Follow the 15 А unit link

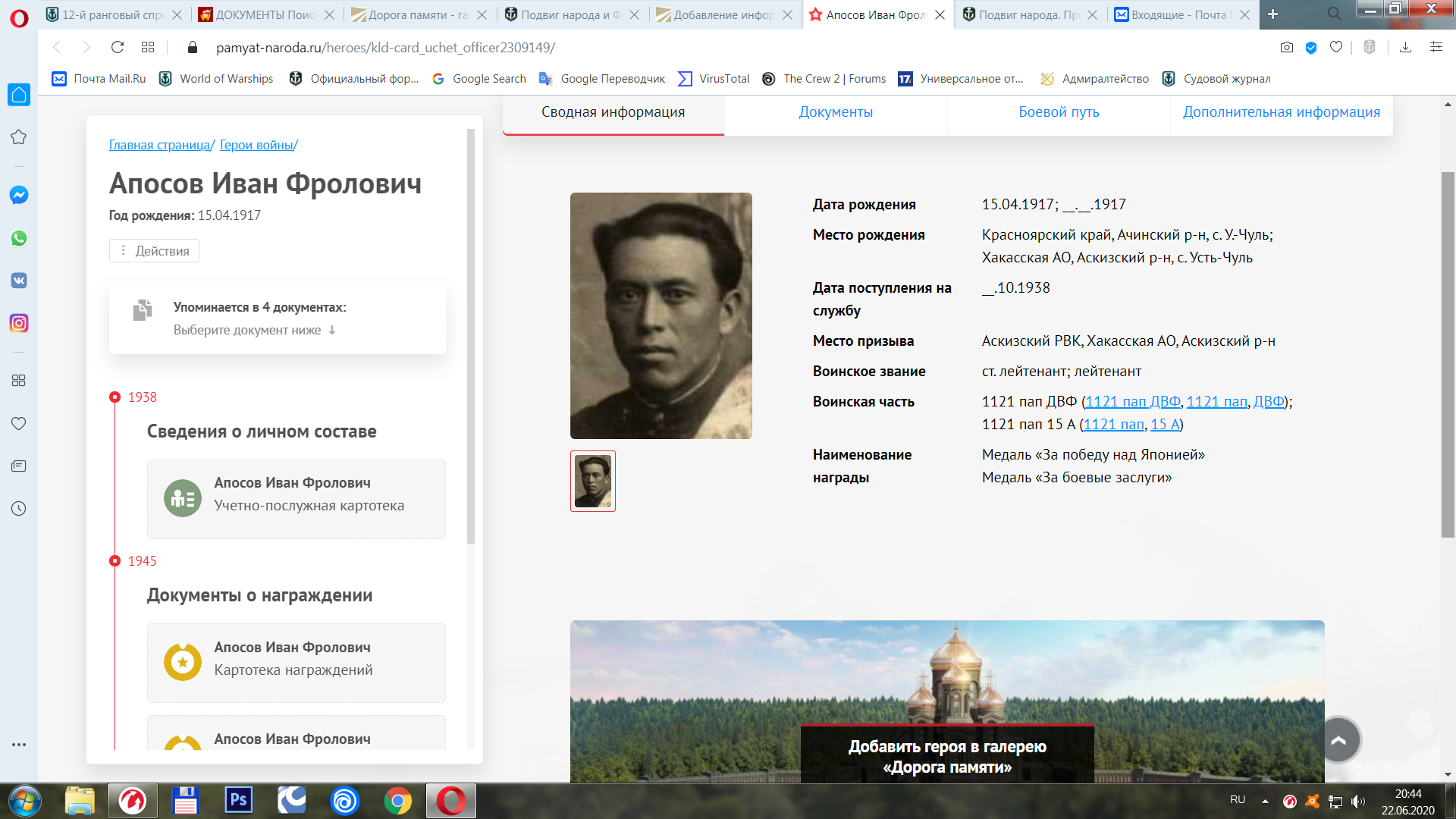(1165, 425)
